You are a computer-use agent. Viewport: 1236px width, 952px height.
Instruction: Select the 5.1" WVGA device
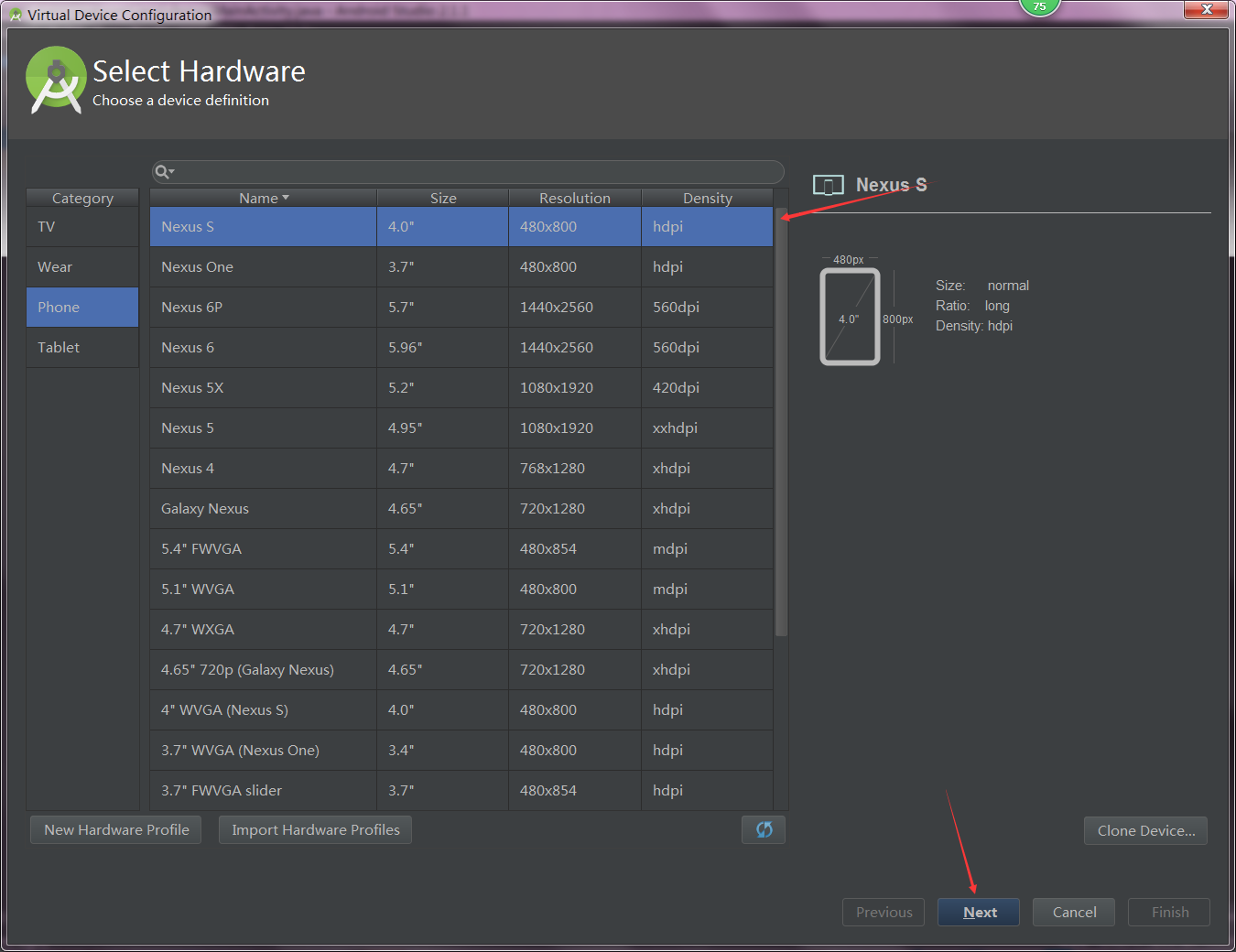click(x=461, y=590)
